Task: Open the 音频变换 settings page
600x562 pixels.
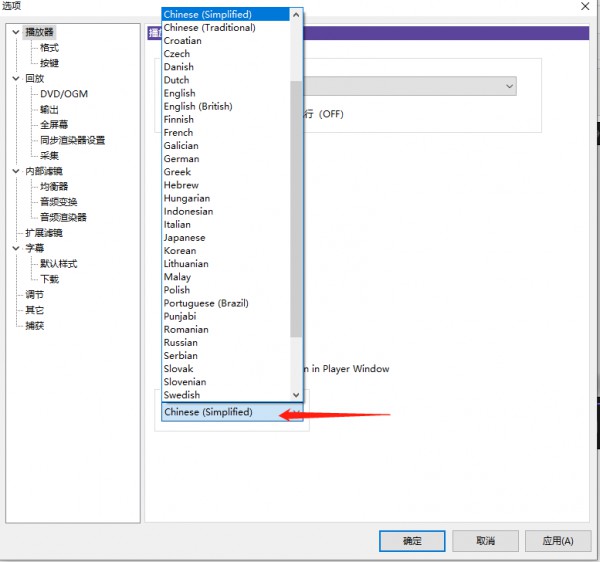Action: click(59, 202)
